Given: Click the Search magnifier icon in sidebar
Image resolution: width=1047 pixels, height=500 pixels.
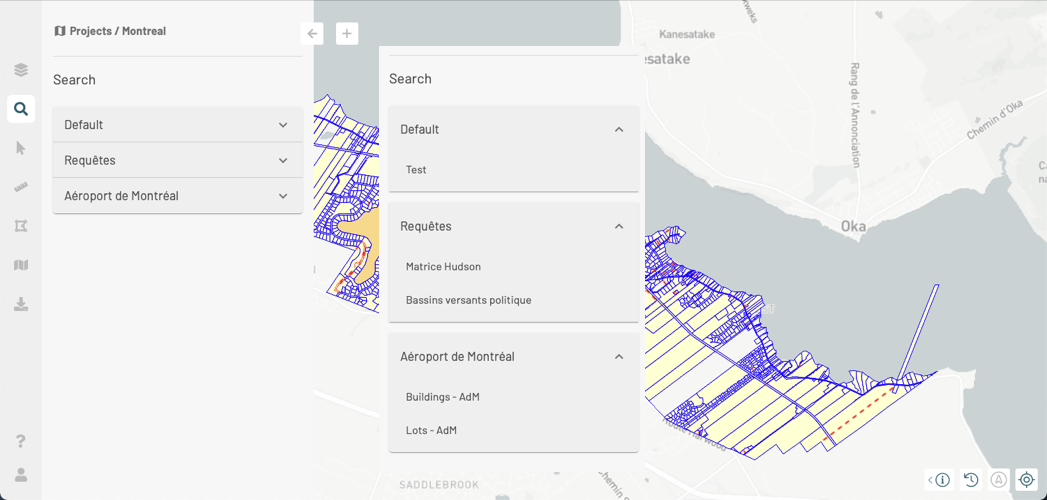Looking at the screenshot, I should [20, 109].
